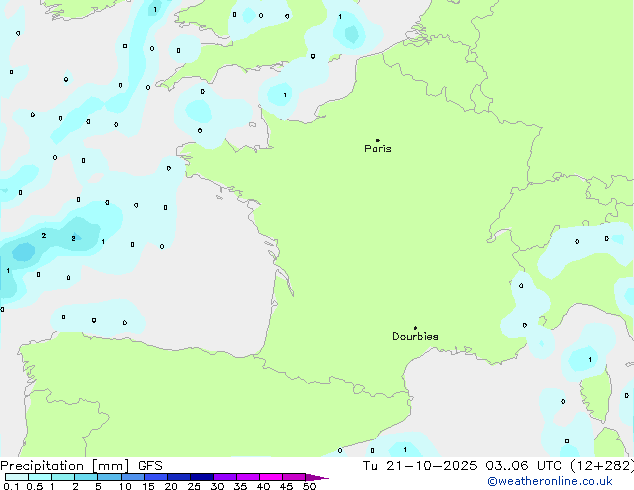Click the '35' legend scale label
The image size is (634, 490).
(x=240, y=486)
